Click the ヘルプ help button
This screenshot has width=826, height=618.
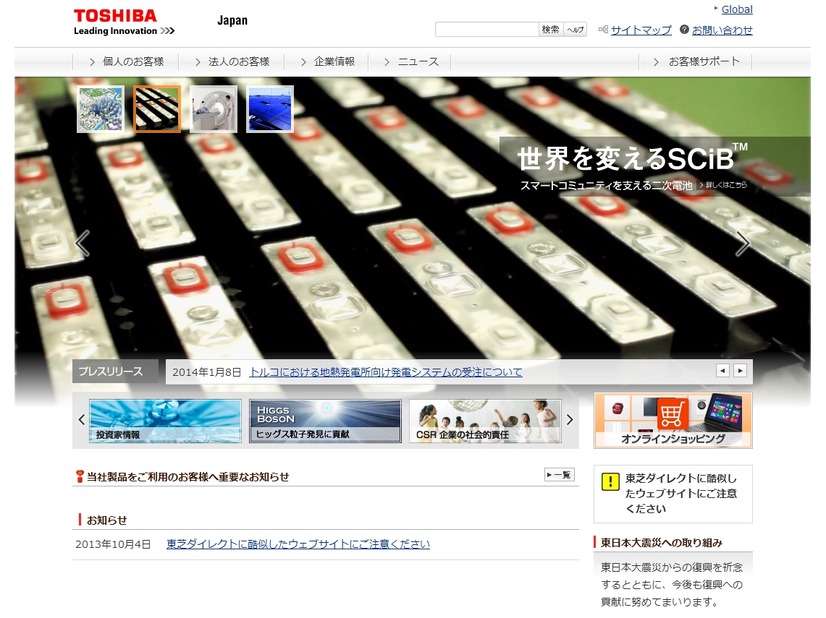pyautogui.click(x=575, y=30)
